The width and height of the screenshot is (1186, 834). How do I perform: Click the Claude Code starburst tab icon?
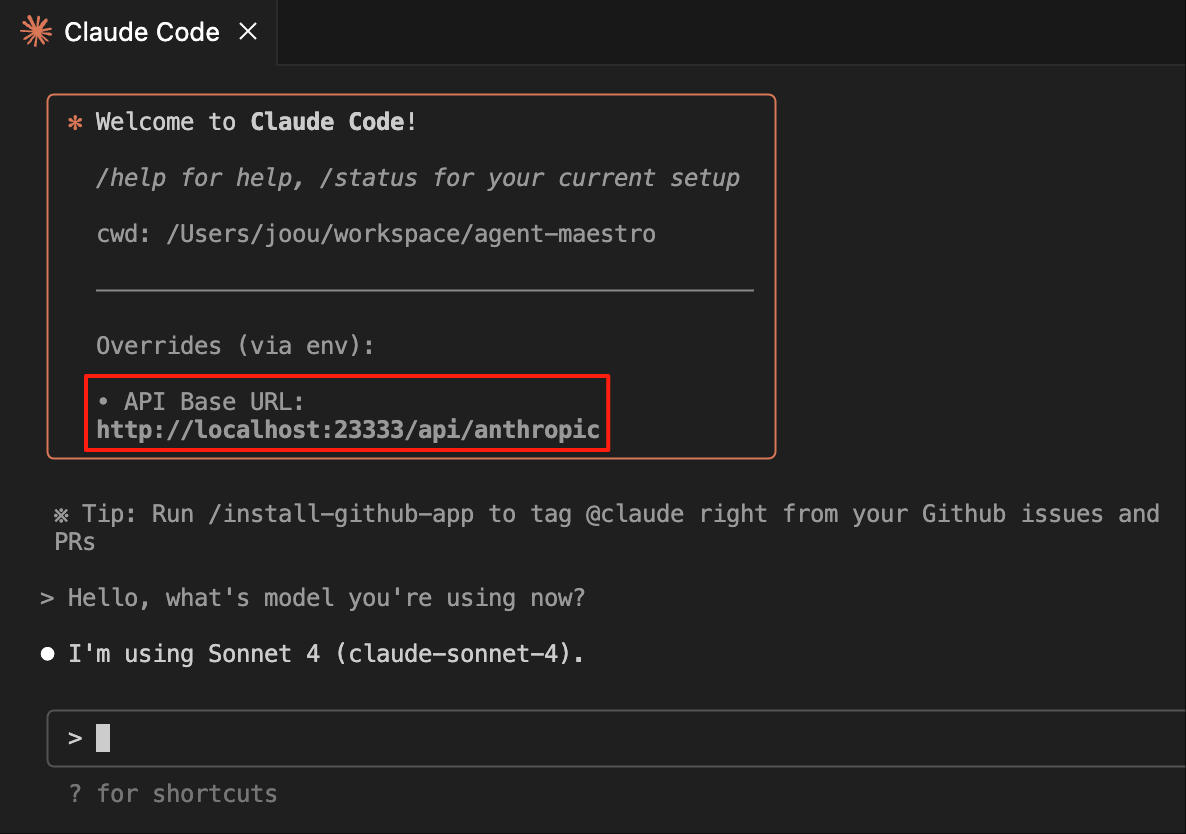click(36, 32)
